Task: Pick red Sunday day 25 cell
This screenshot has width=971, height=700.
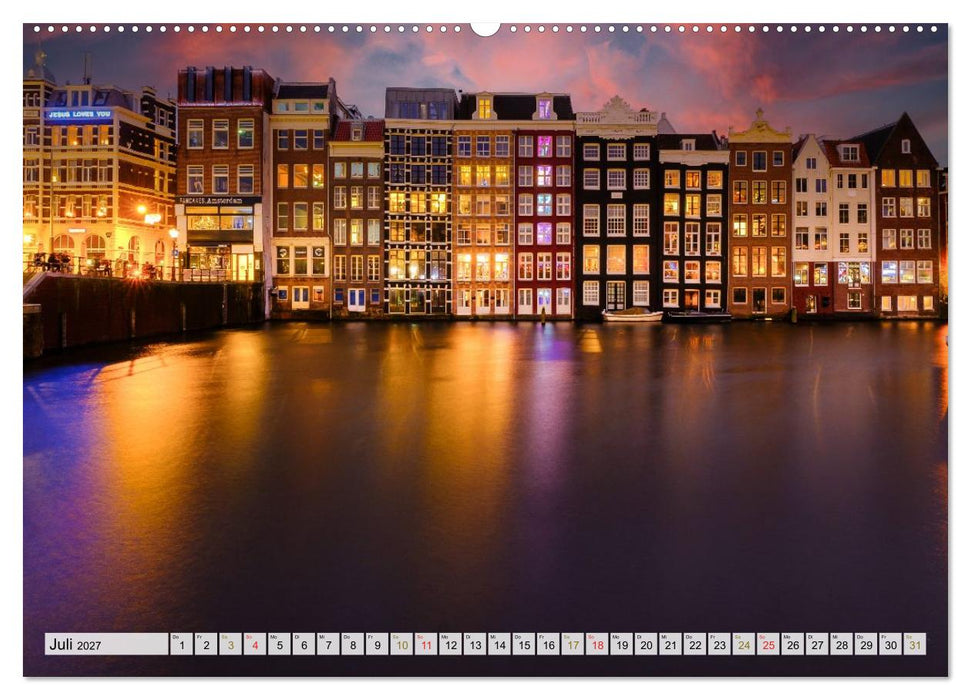Action: coord(769,644)
